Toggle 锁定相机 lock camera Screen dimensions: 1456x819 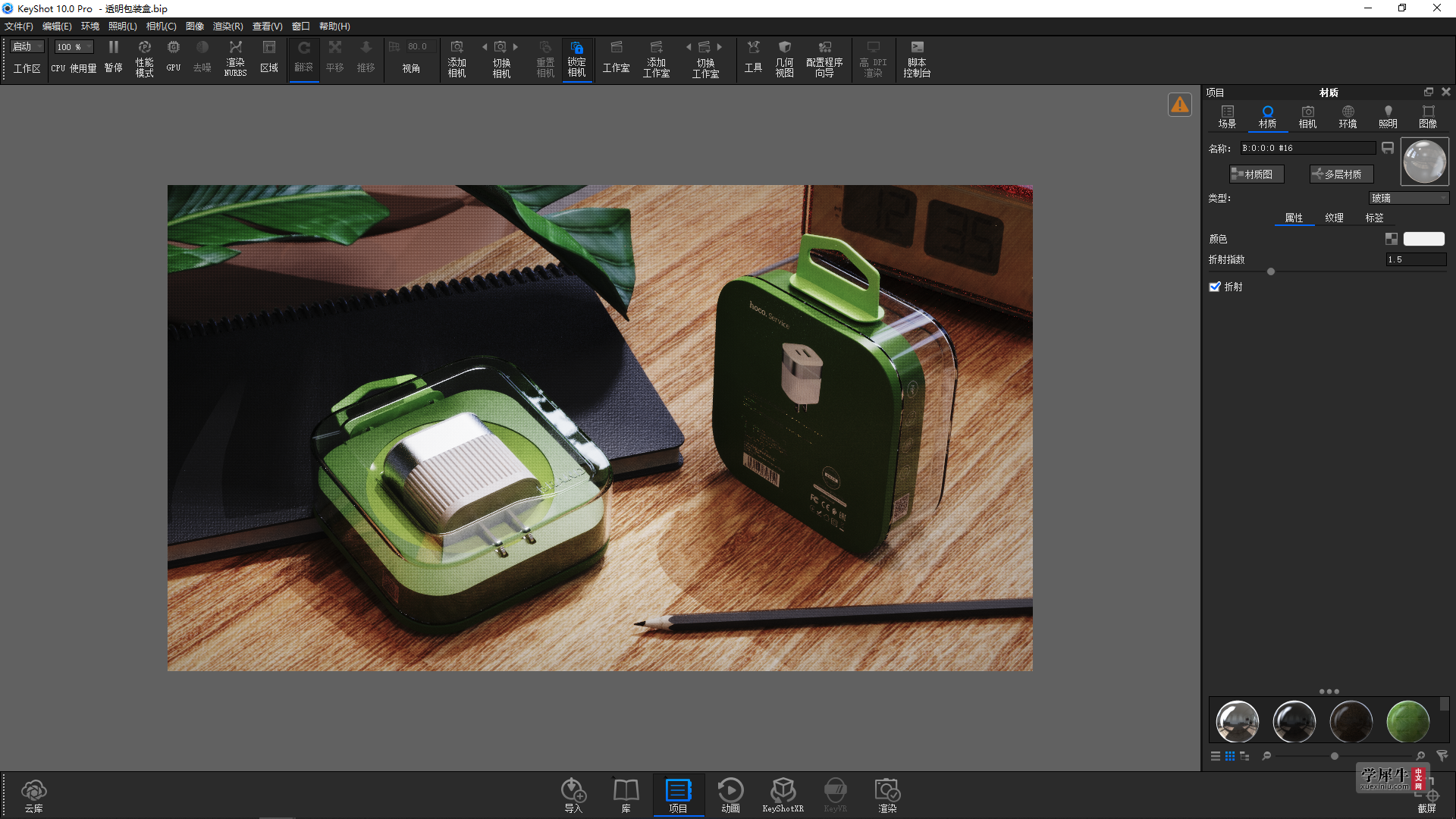(576, 58)
